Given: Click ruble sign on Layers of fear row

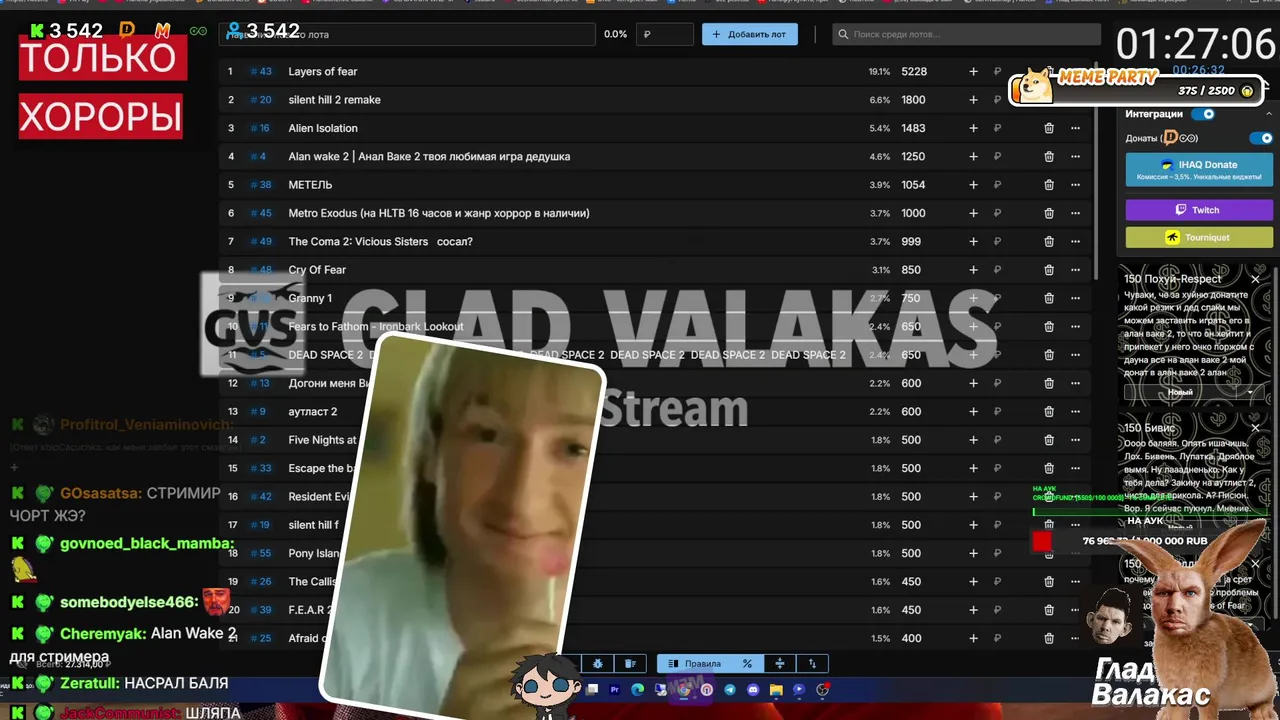Looking at the screenshot, I should 997,71.
